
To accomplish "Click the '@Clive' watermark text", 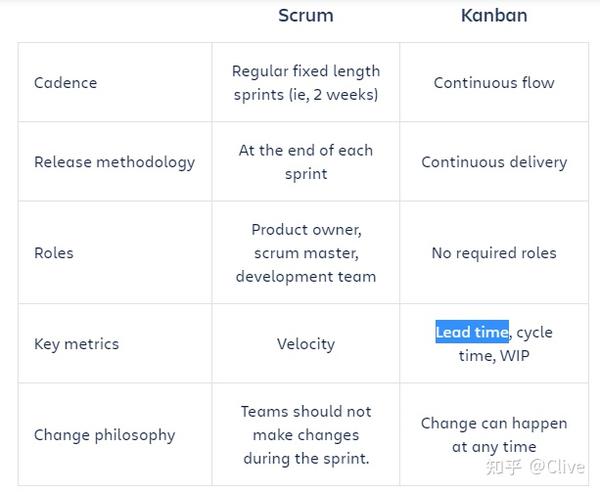I will [556, 467].
